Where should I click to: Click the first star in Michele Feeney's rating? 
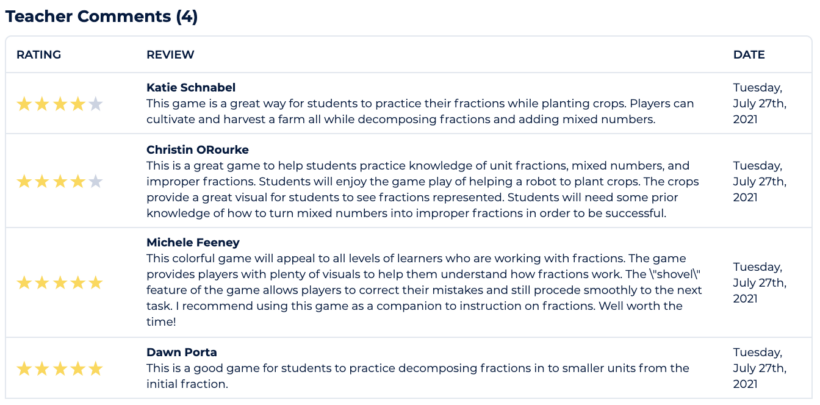pos(24,283)
